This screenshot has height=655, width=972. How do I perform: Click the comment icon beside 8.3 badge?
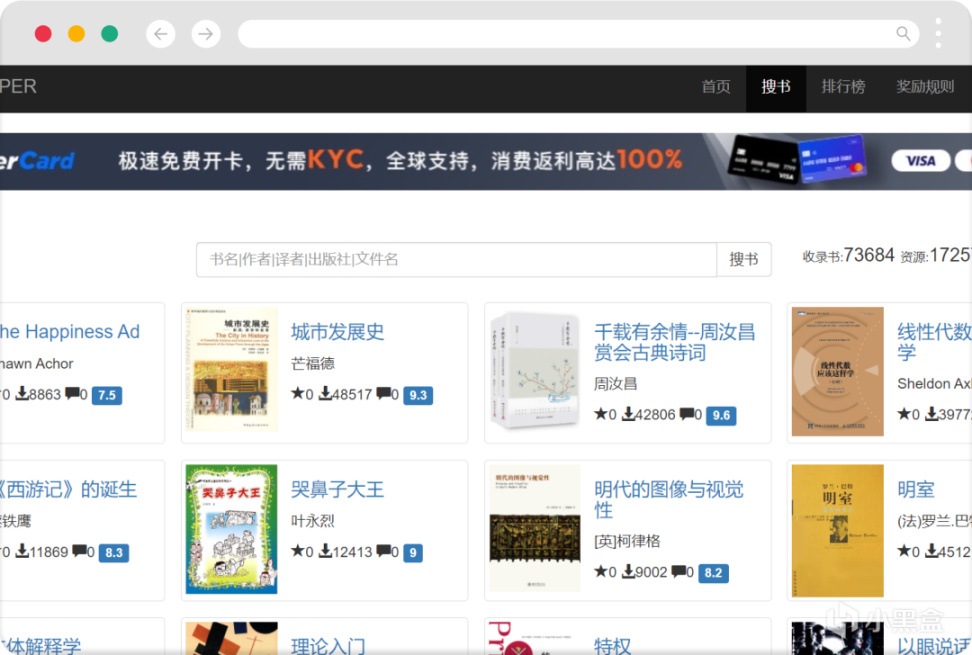79,551
